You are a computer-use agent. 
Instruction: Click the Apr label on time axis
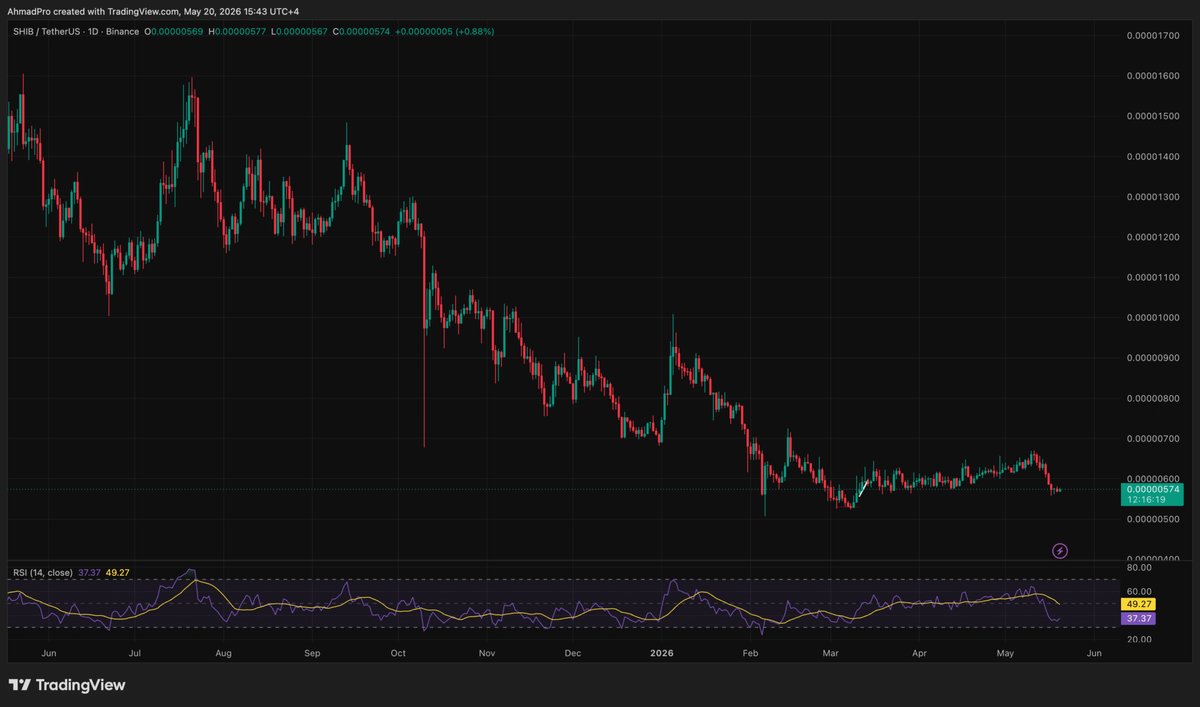click(x=919, y=652)
